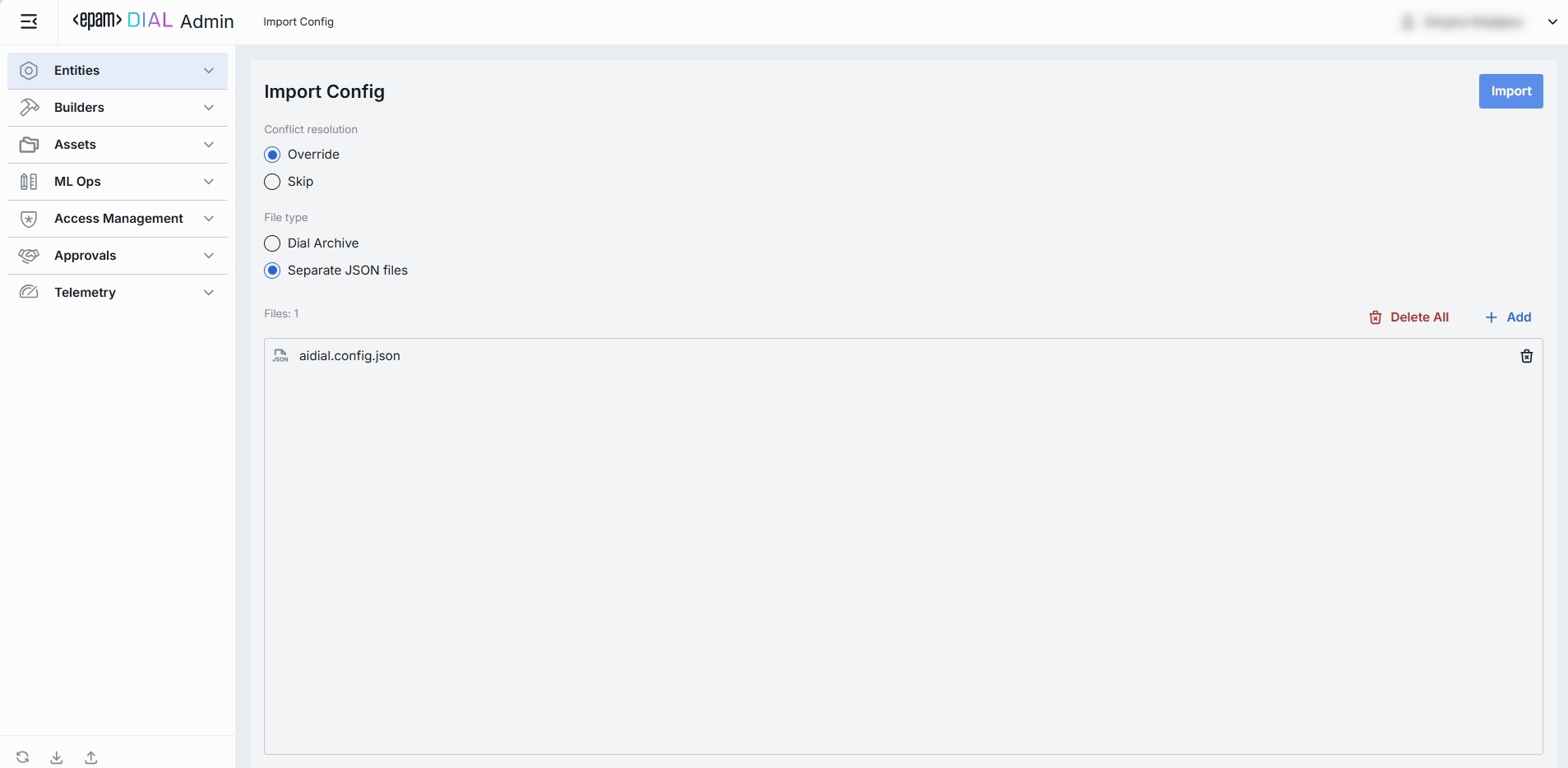Delete aidial.config.json using its trash icon
The width and height of the screenshot is (1568, 768).
pyautogui.click(x=1527, y=356)
